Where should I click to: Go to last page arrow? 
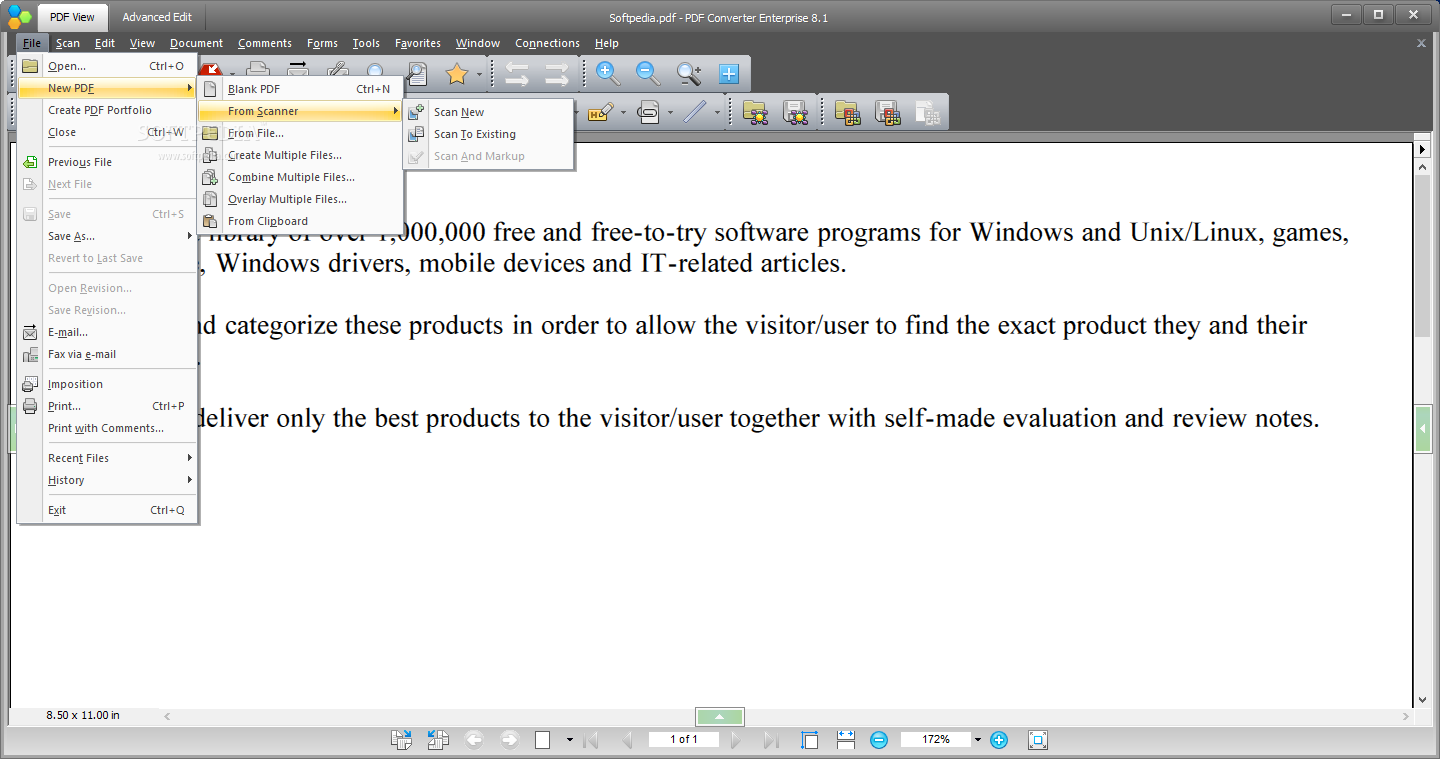pos(771,740)
